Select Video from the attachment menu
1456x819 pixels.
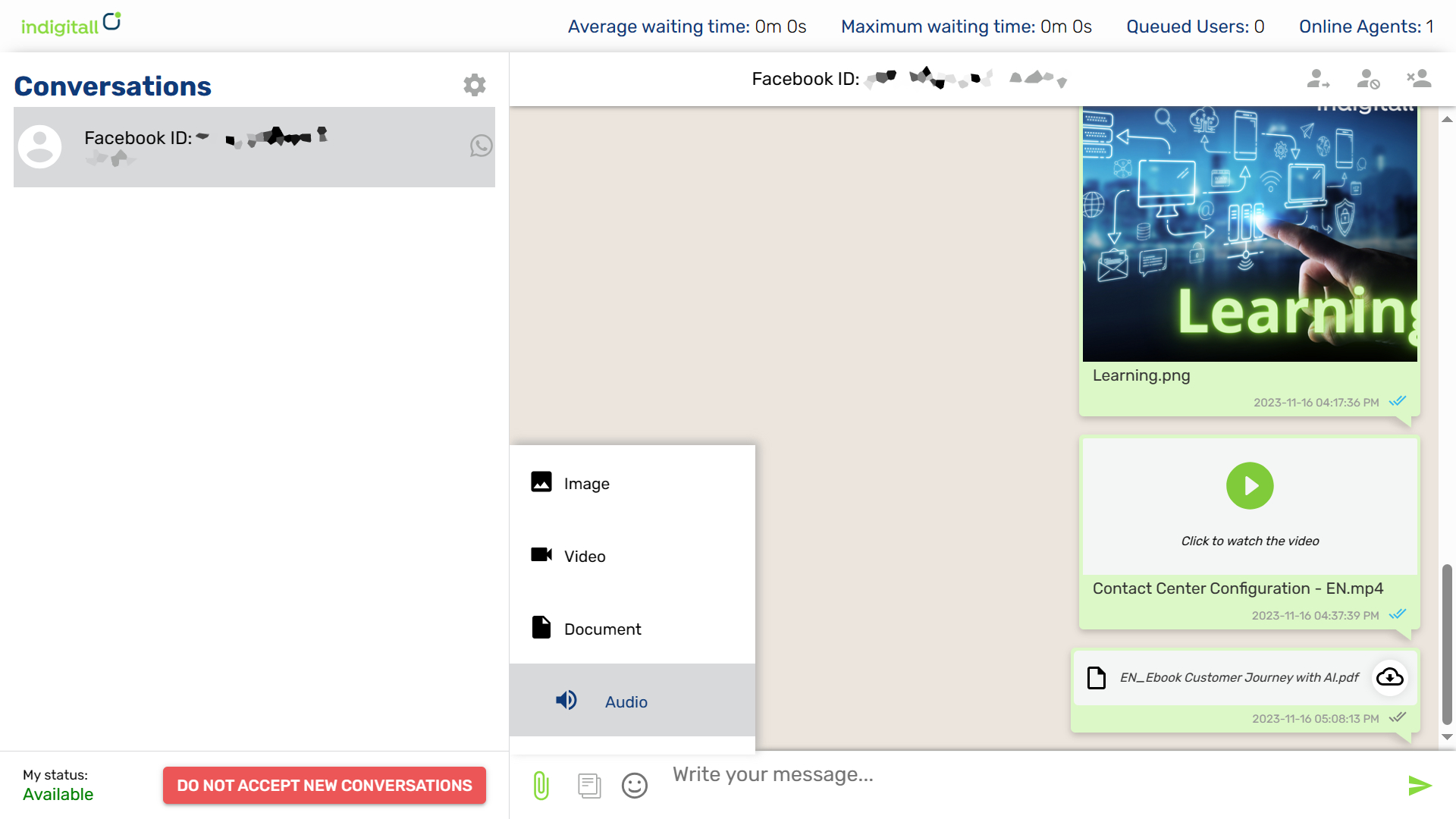point(632,556)
